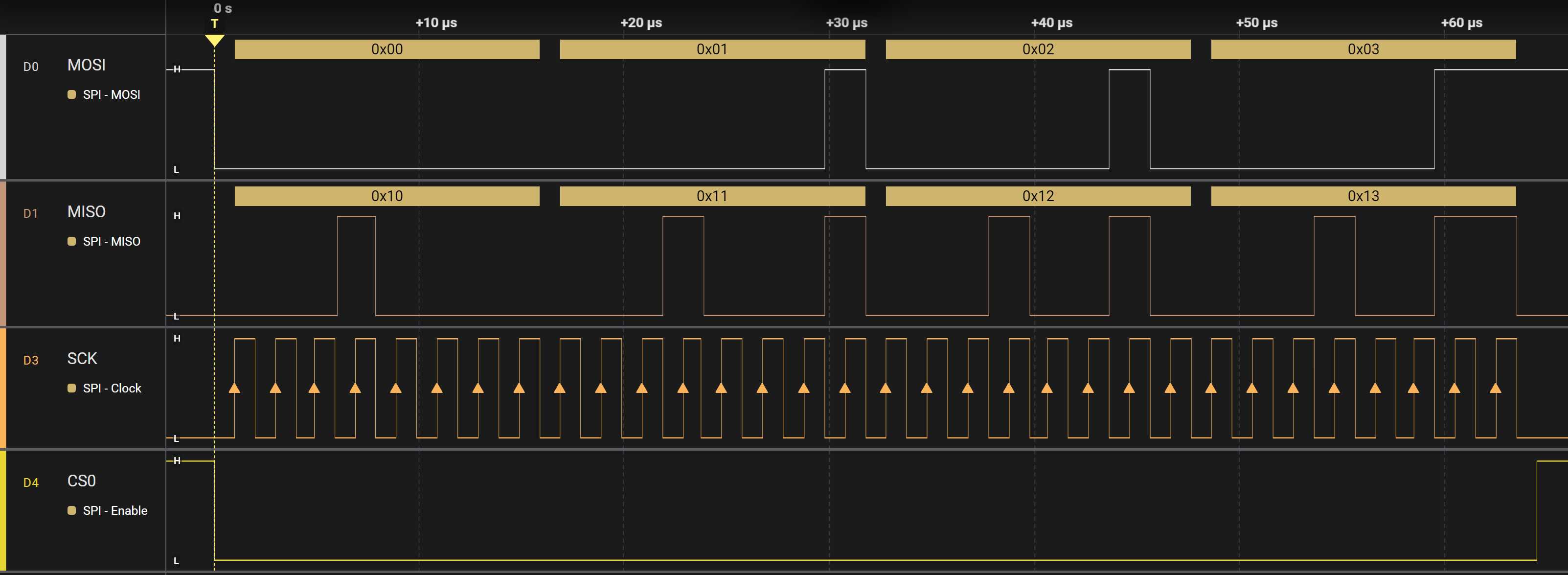
Task: Click the CS0 channel name label
Action: (x=80, y=481)
